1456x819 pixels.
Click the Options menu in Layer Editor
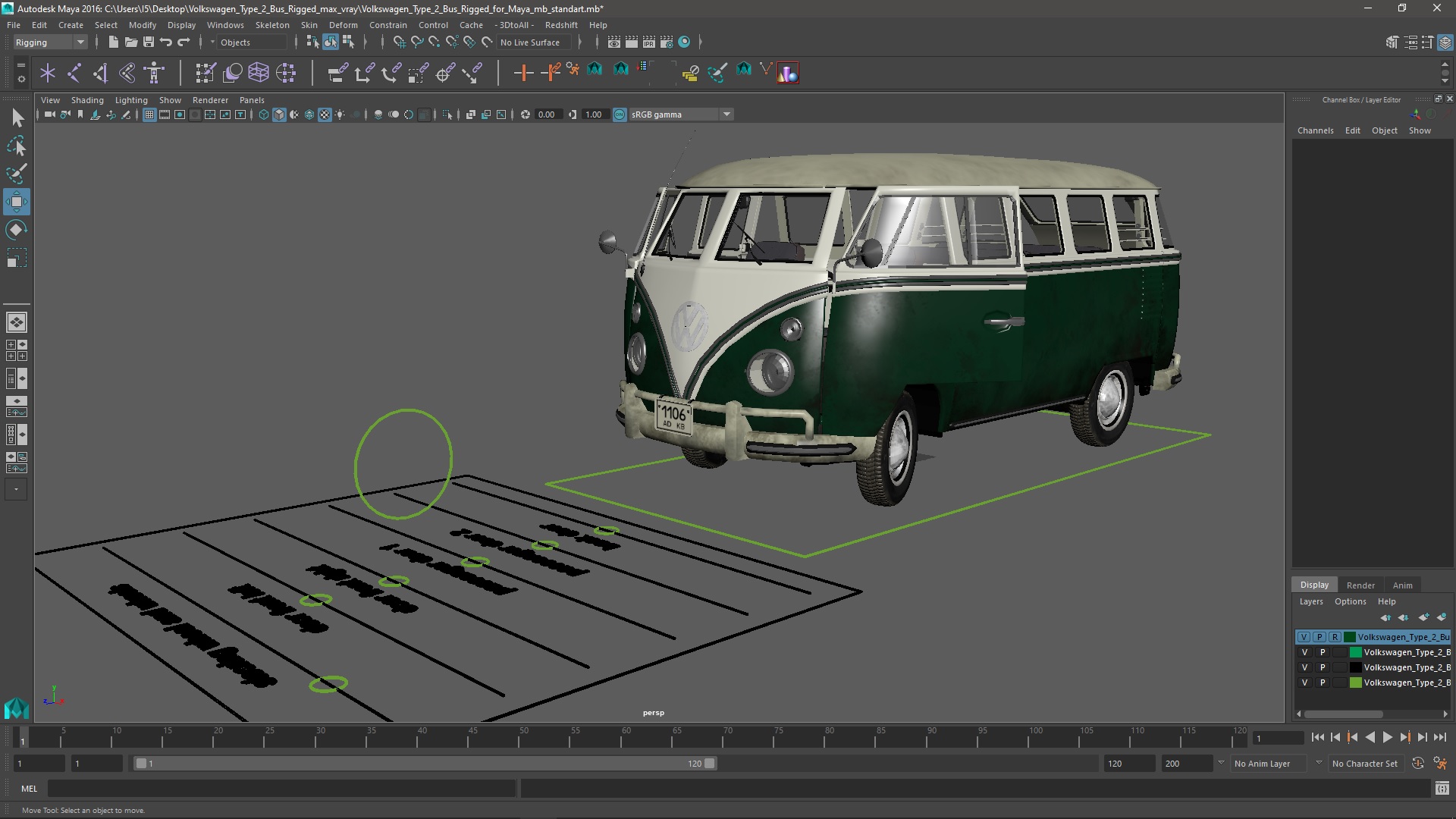[1350, 601]
